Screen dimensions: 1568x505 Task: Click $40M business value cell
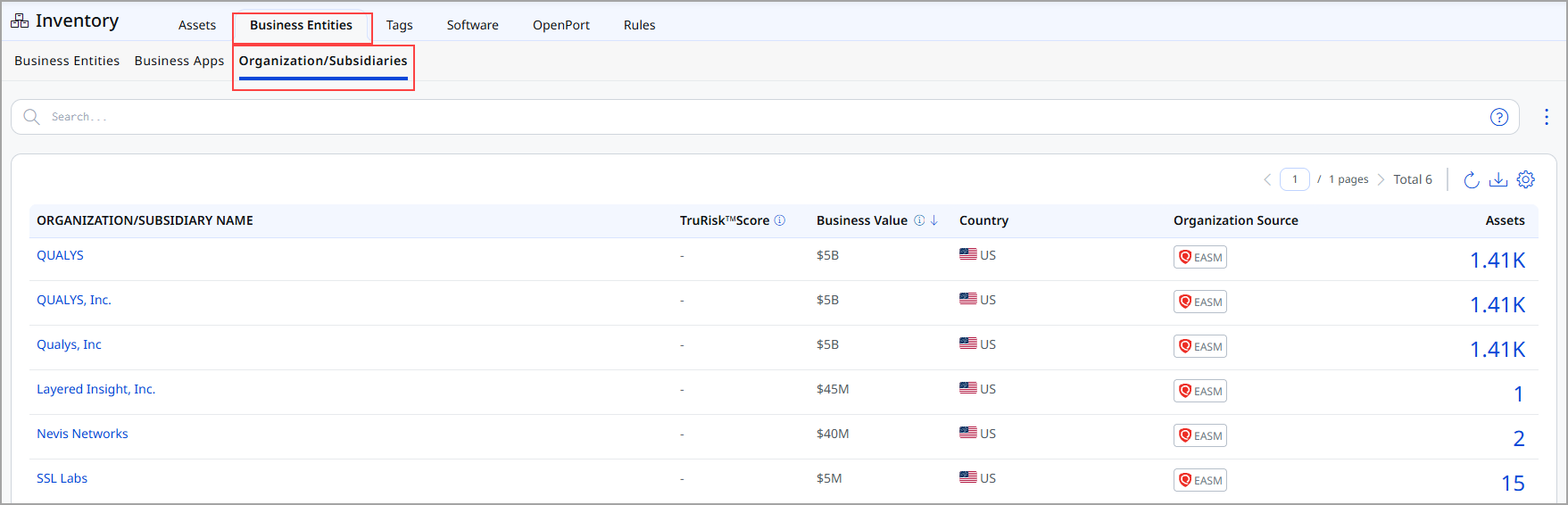[833, 434]
